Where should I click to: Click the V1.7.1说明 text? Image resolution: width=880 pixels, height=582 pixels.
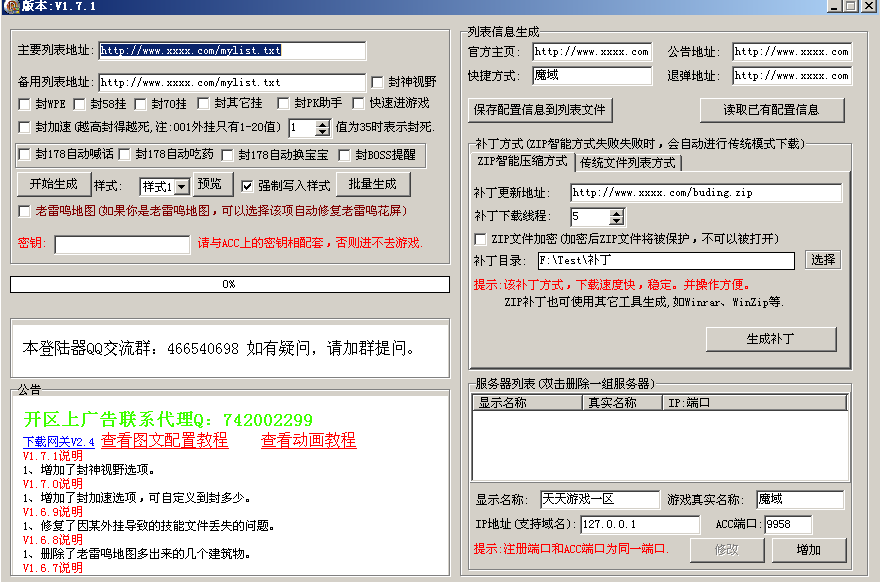pos(53,456)
